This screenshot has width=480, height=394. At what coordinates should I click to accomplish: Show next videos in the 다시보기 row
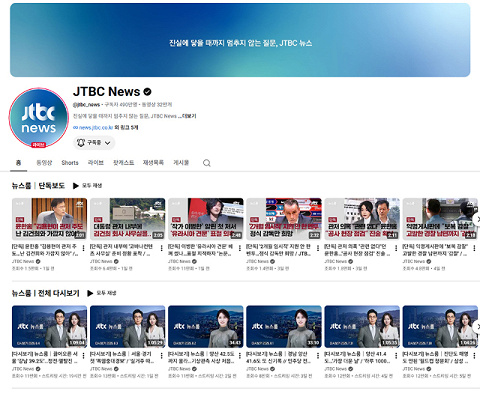coord(477,327)
